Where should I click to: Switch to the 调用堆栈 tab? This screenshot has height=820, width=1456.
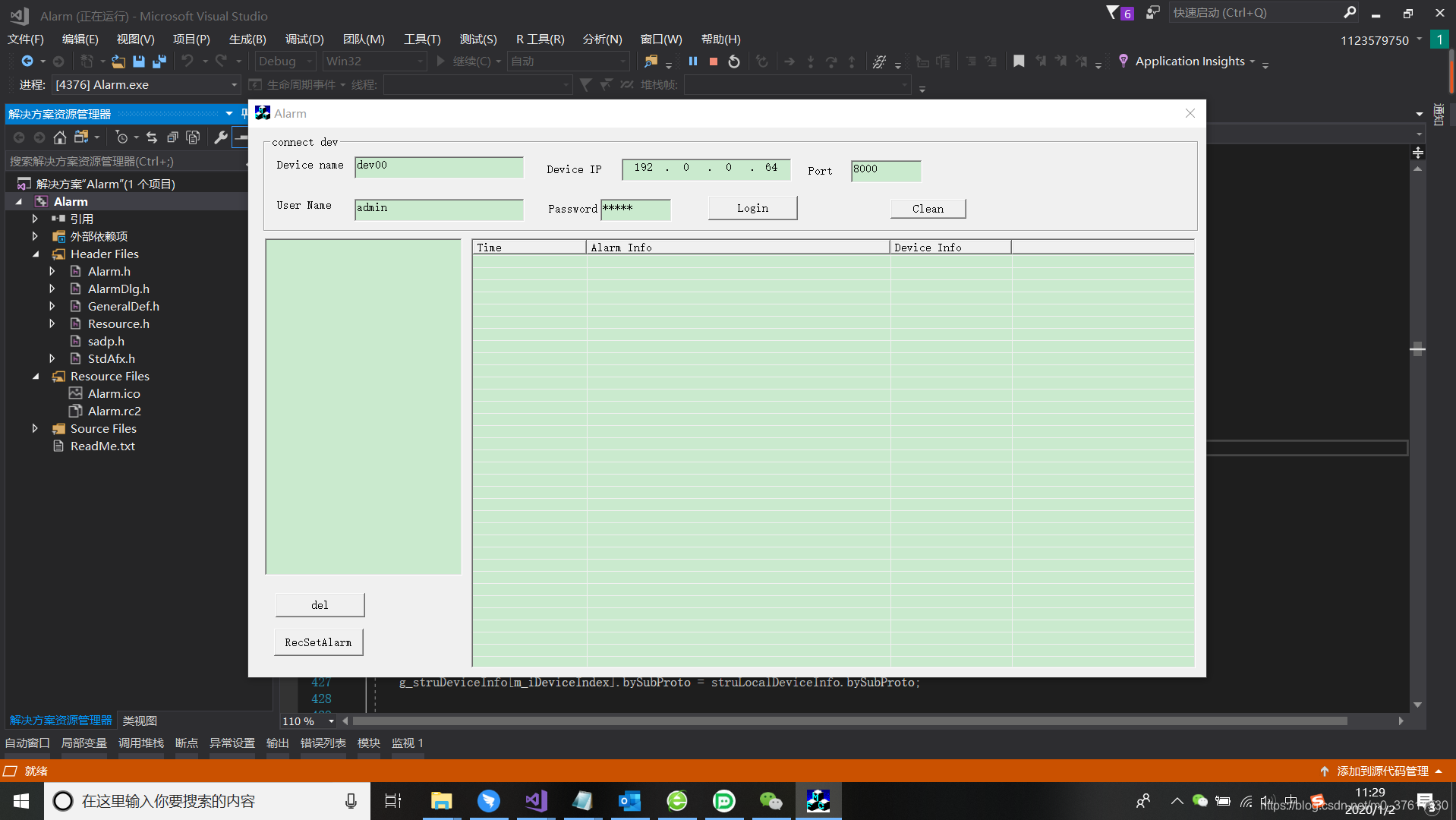click(140, 743)
